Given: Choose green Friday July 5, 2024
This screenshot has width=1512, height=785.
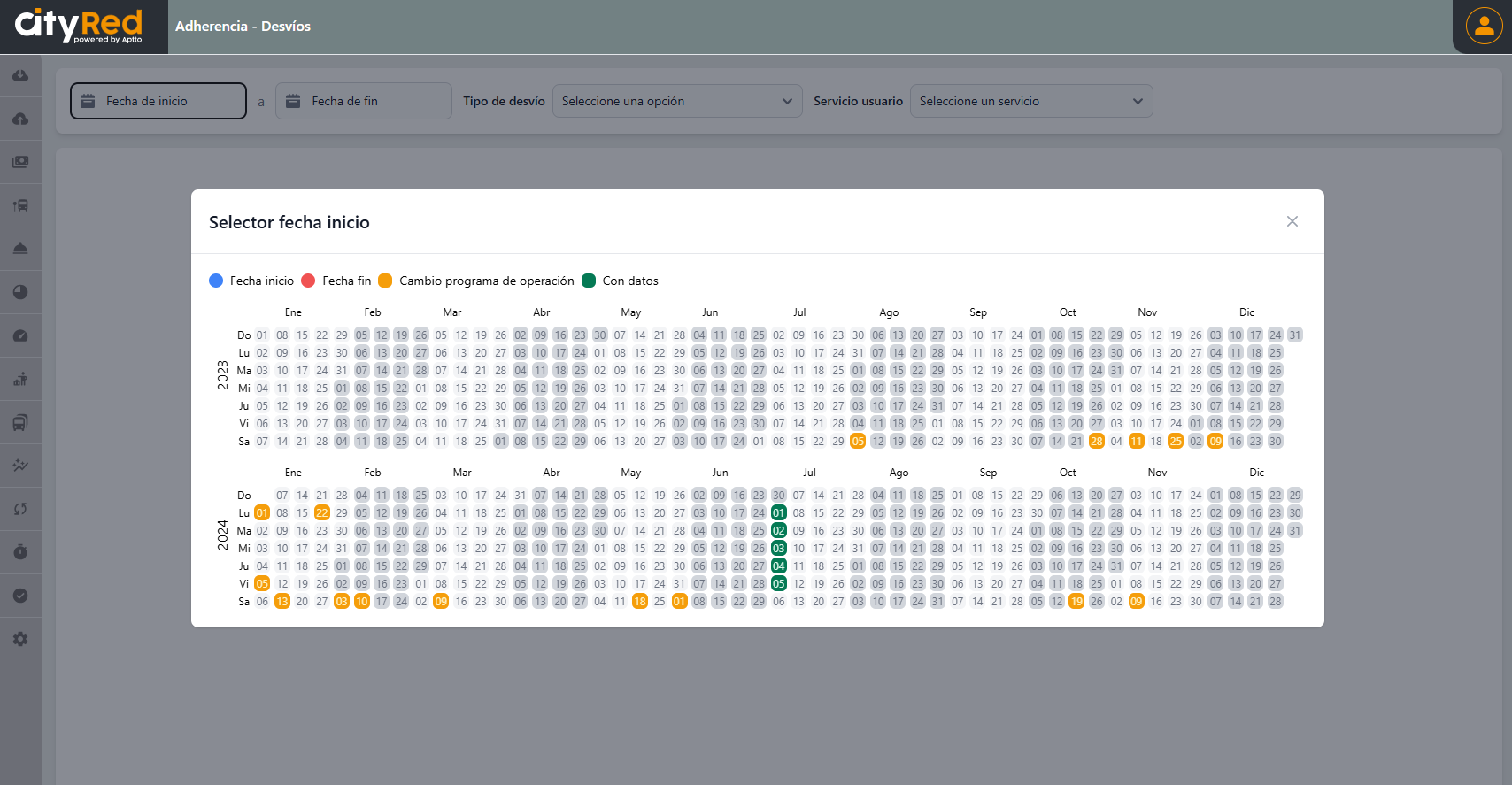Looking at the screenshot, I should (778, 584).
